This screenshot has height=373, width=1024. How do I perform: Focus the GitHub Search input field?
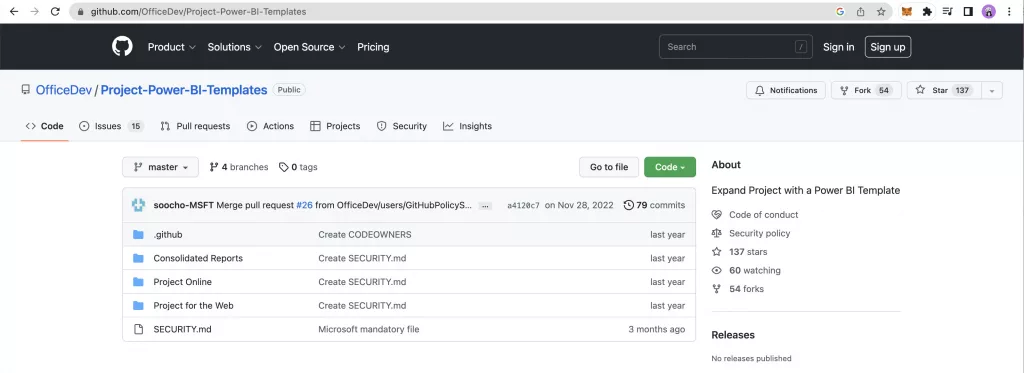[736, 47]
